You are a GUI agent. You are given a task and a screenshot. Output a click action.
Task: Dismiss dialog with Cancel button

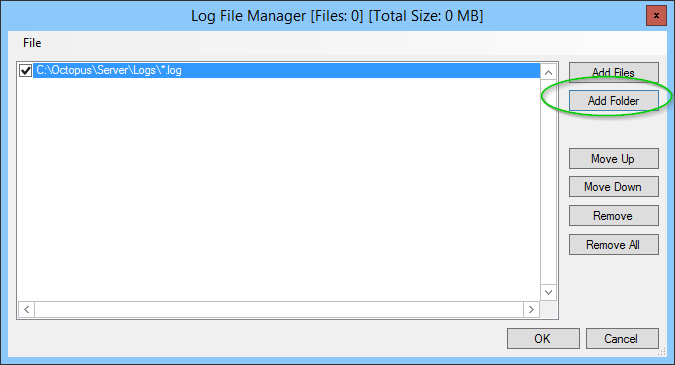(622, 339)
